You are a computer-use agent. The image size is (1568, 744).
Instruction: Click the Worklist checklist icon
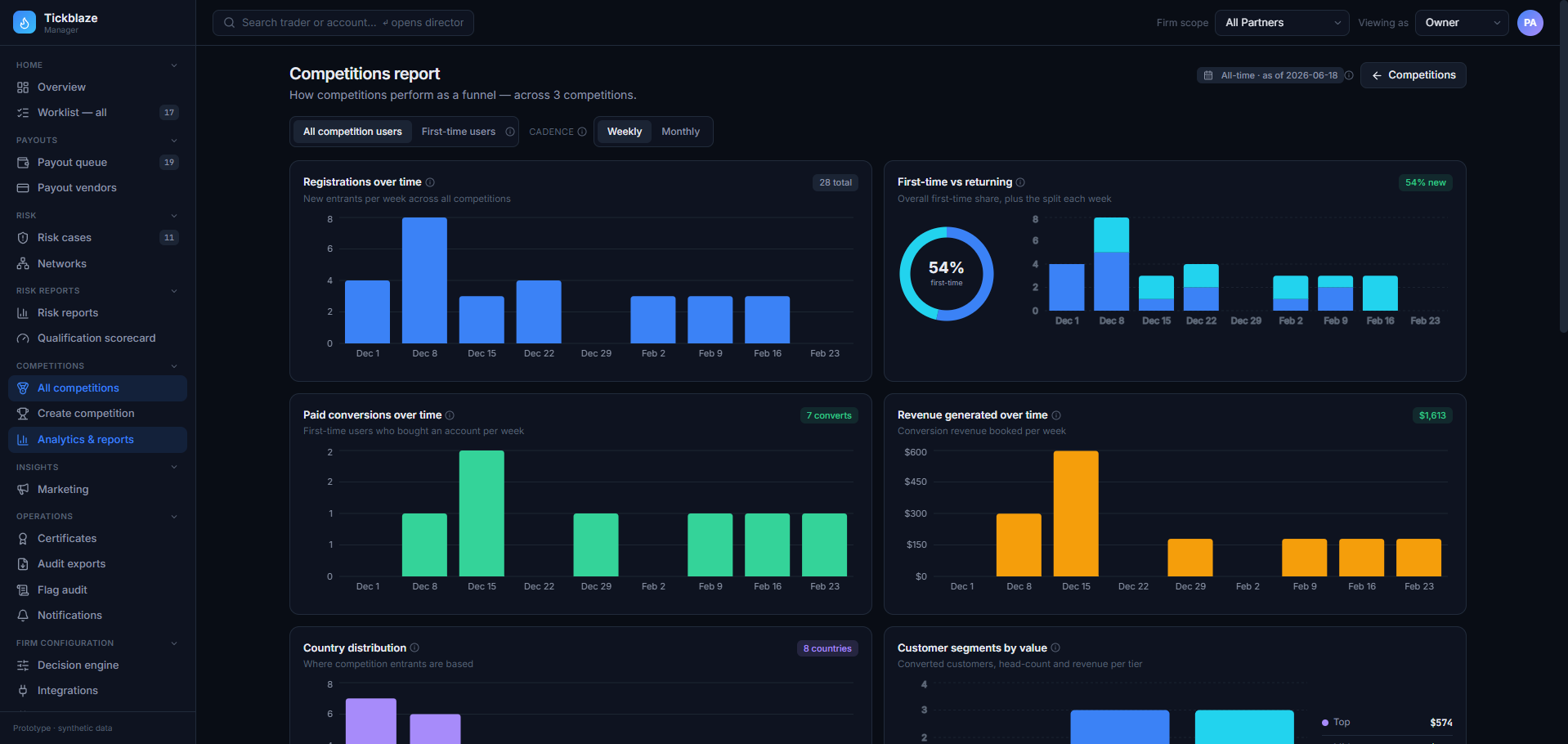point(23,113)
